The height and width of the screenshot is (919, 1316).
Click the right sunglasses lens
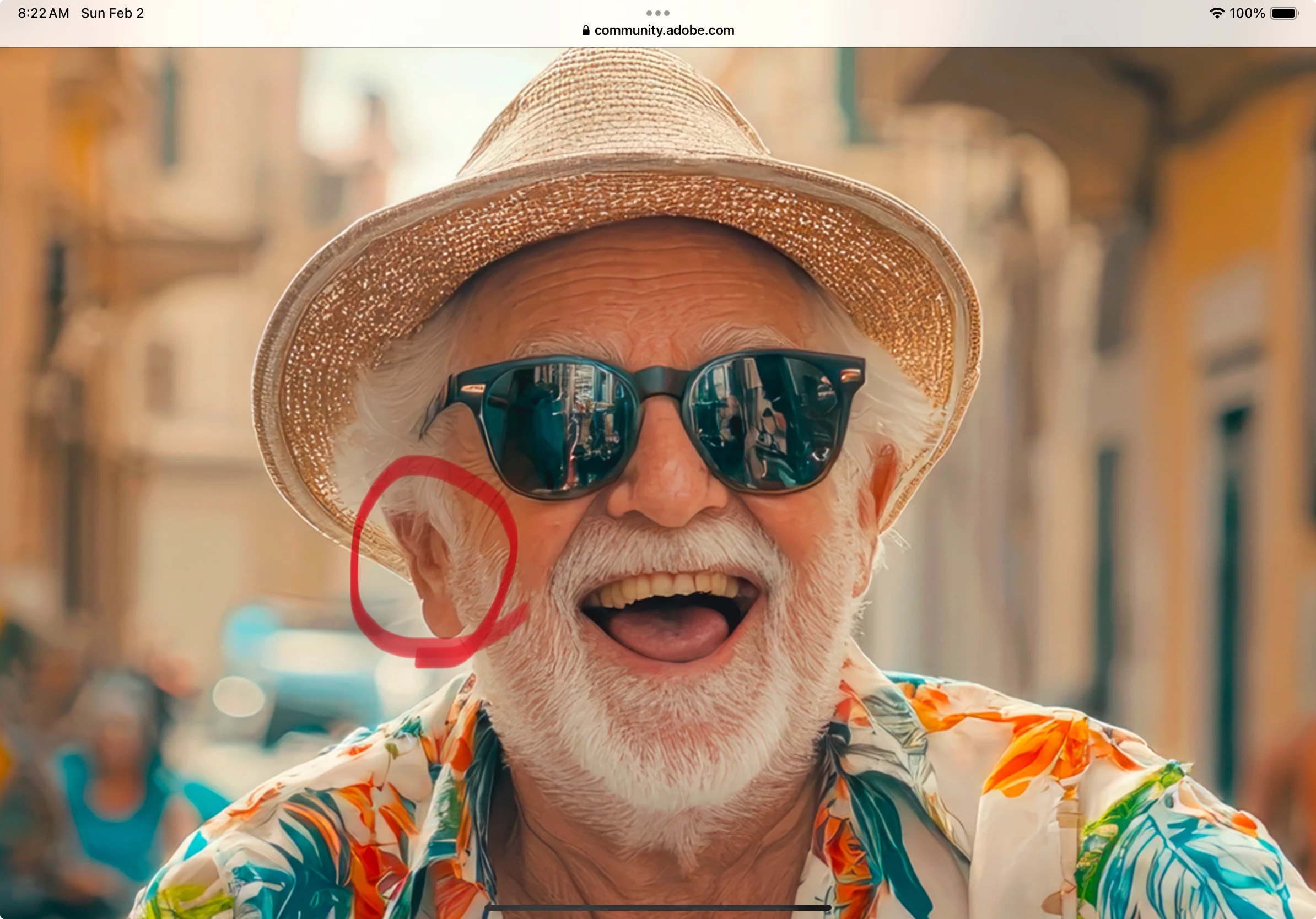pos(768,421)
